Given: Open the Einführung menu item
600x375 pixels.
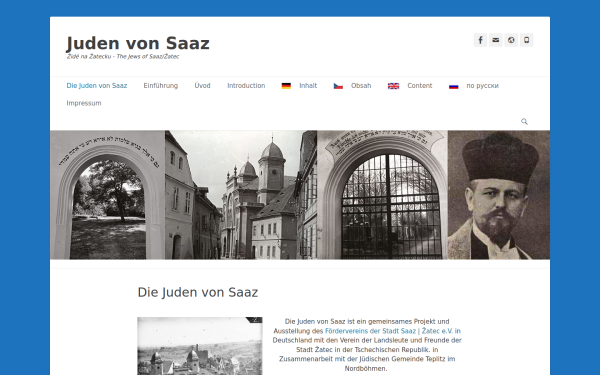Looking at the screenshot, I should [161, 86].
